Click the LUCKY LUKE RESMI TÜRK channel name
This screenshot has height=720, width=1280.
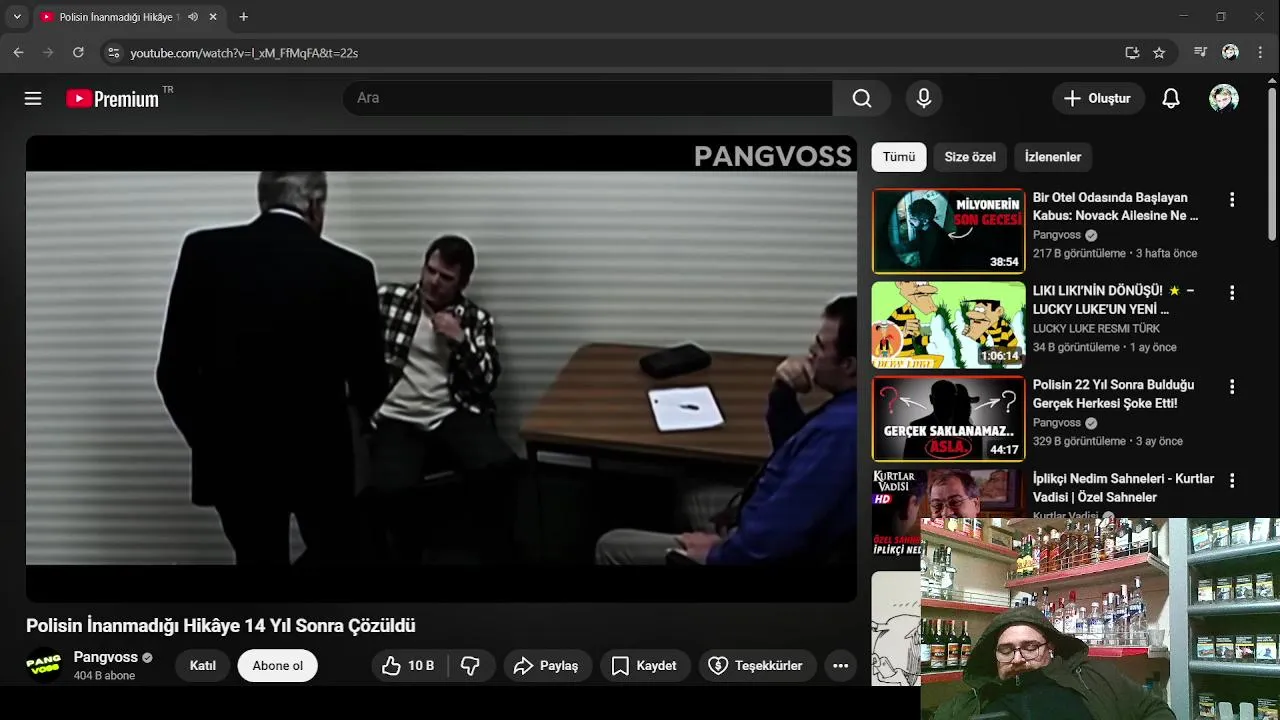(1096, 328)
